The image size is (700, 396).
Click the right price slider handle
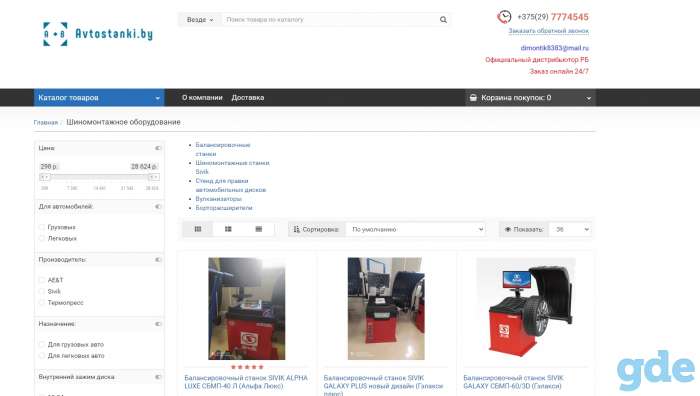click(x=154, y=177)
